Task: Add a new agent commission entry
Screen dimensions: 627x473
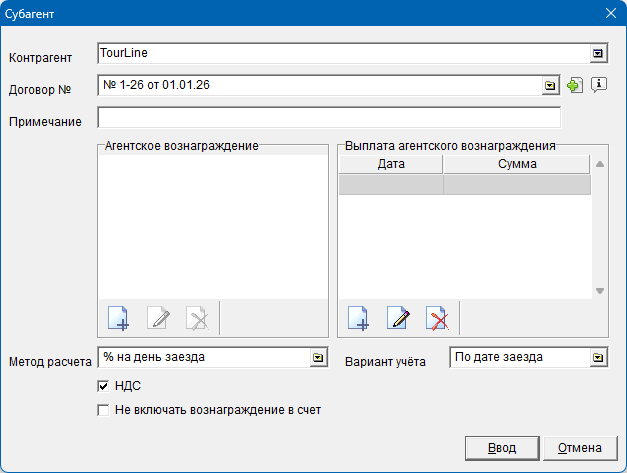Action: [x=118, y=319]
